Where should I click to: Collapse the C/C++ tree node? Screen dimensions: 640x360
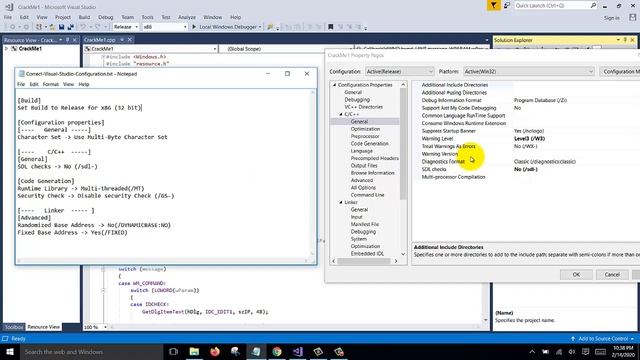coord(341,114)
